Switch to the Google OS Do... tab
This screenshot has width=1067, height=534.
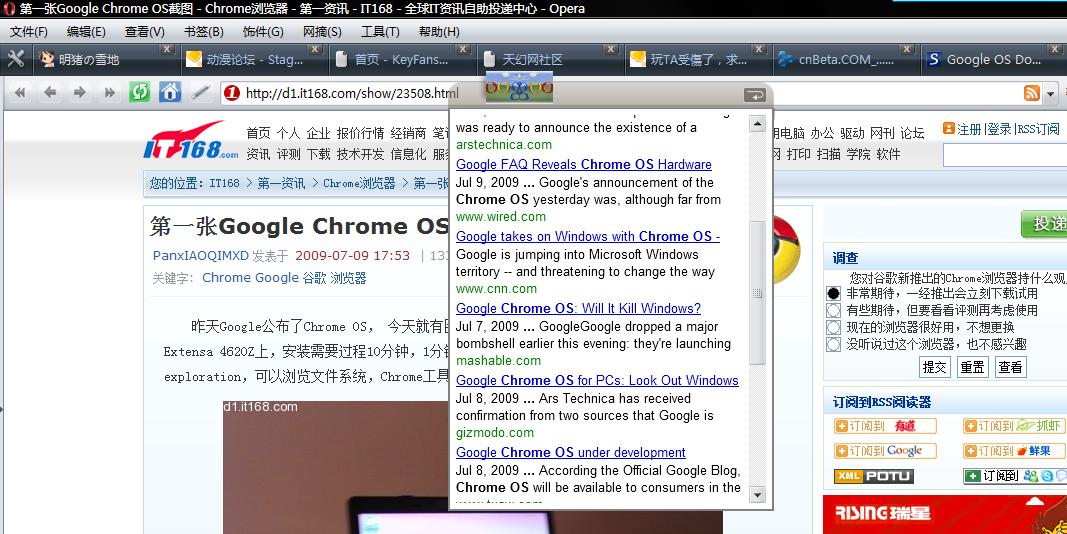pyautogui.click(x=994, y=60)
